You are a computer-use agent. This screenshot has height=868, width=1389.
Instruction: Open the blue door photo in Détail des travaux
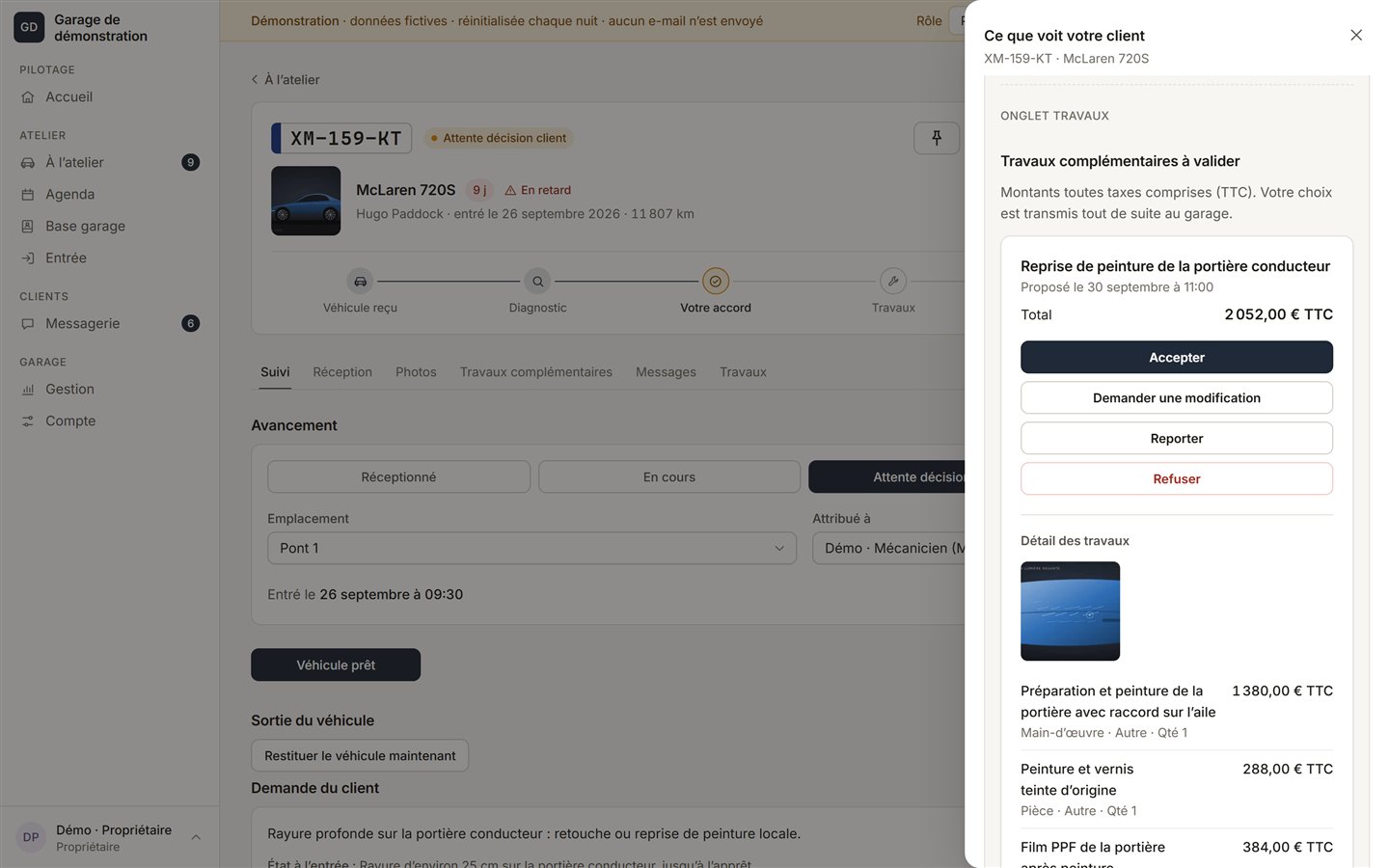1071,611
